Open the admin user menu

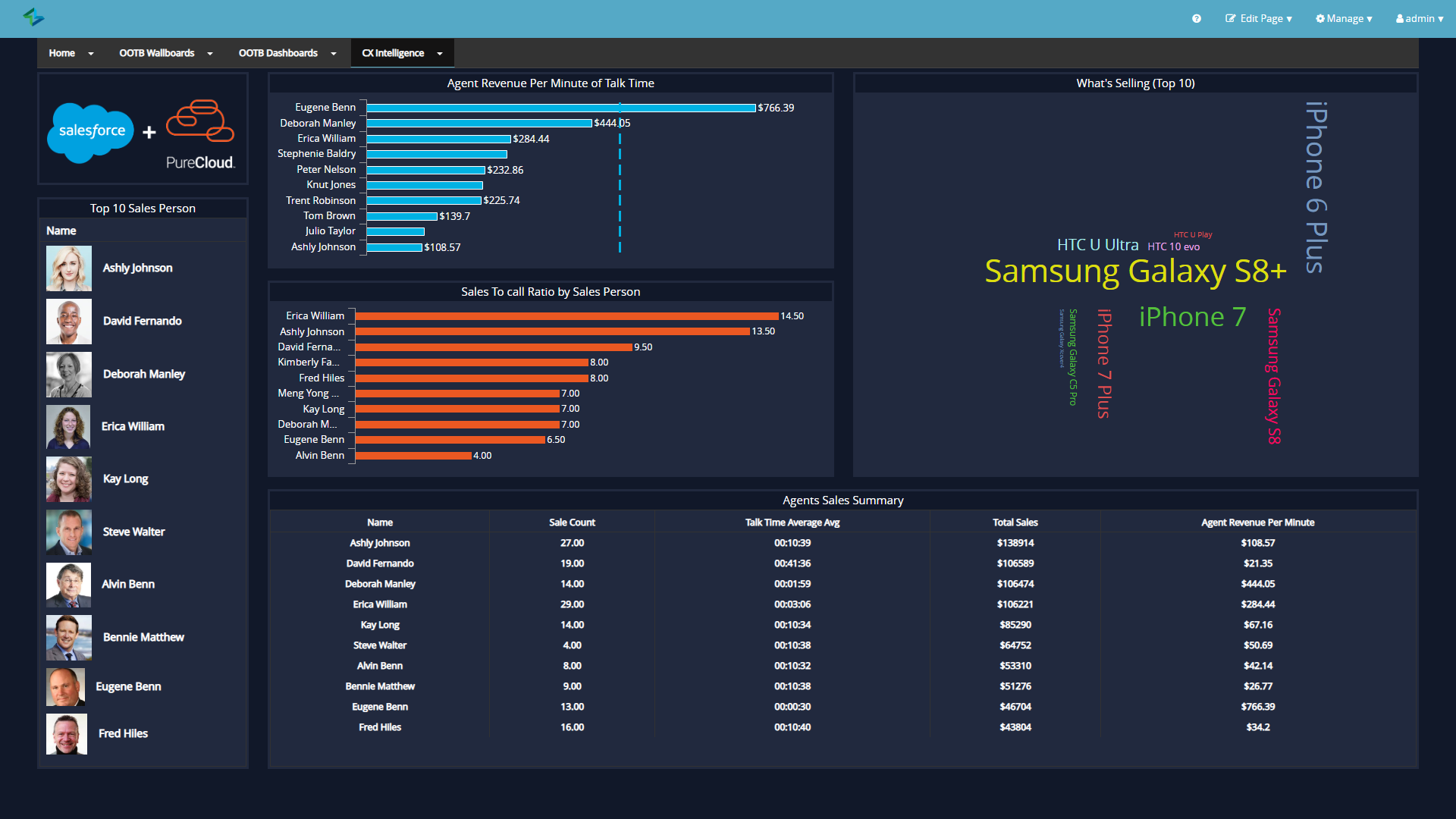pos(1420,19)
